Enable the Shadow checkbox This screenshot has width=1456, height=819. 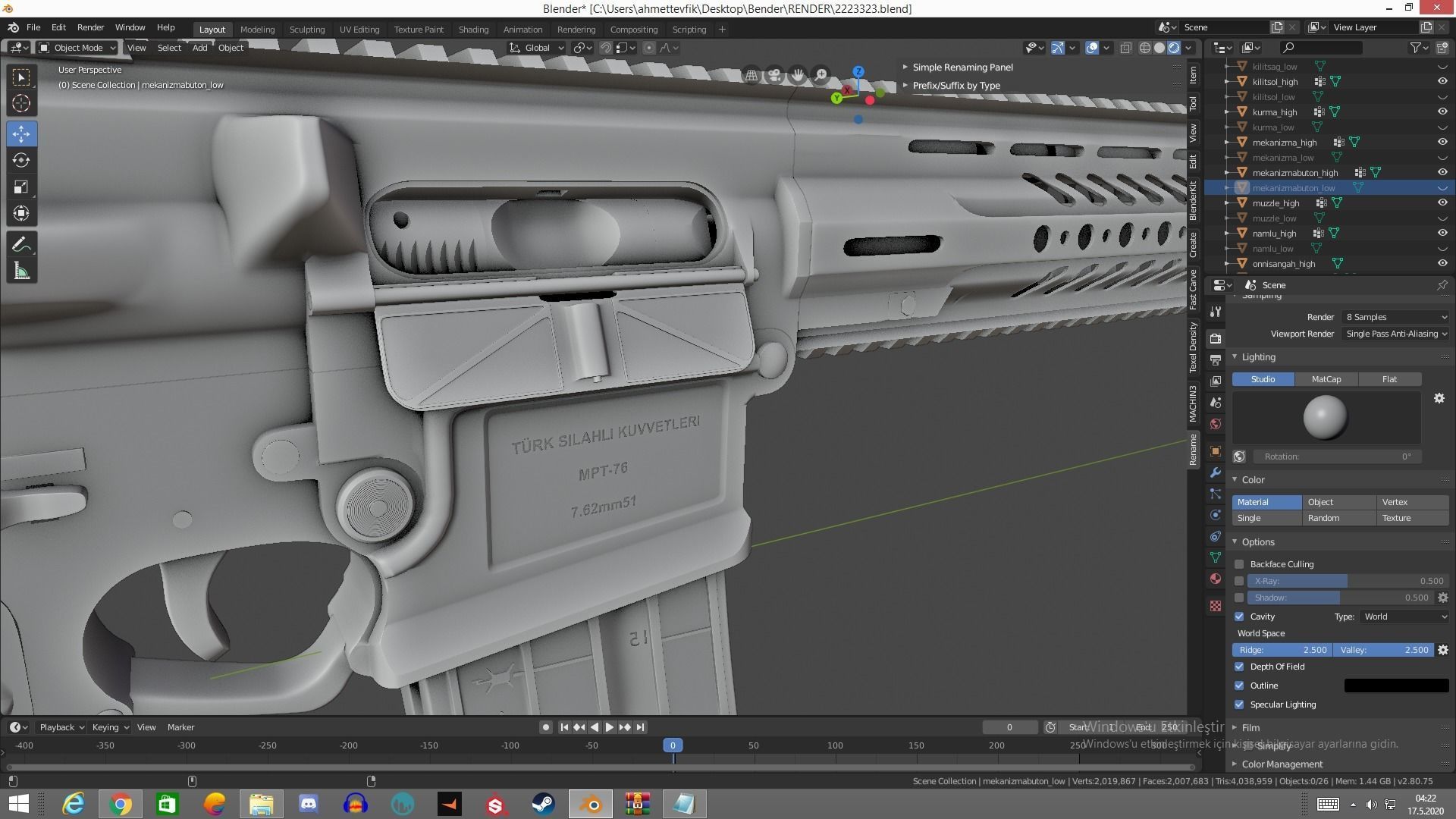[x=1239, y=598]
